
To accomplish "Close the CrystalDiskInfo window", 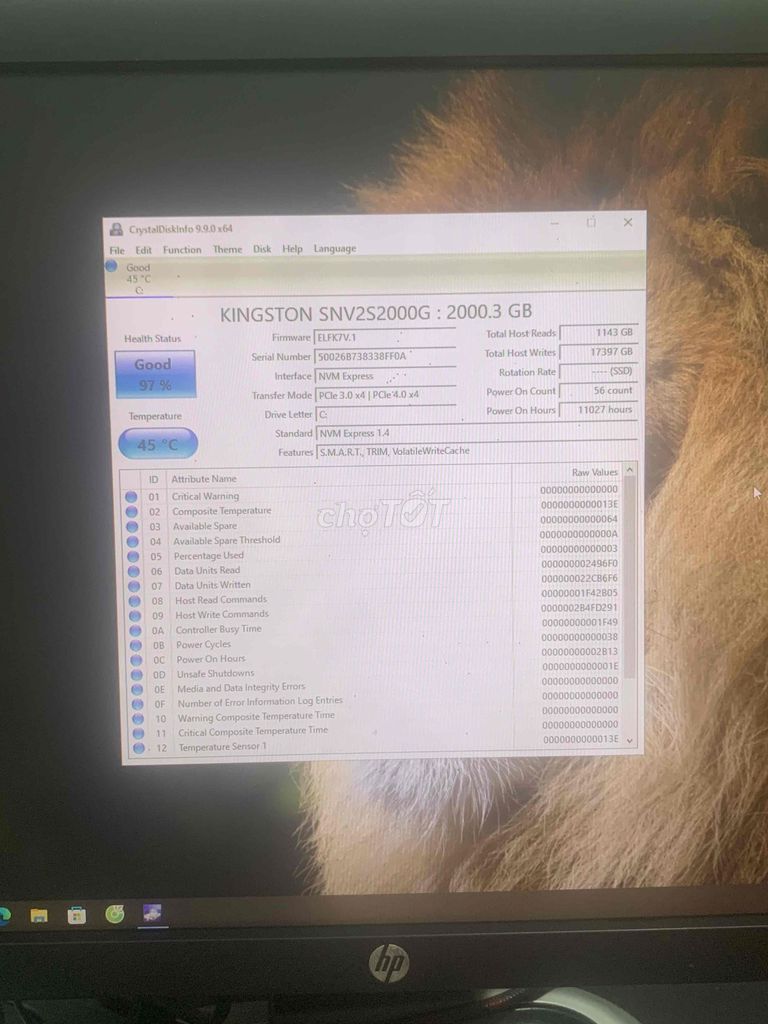I will click(628, 222).
